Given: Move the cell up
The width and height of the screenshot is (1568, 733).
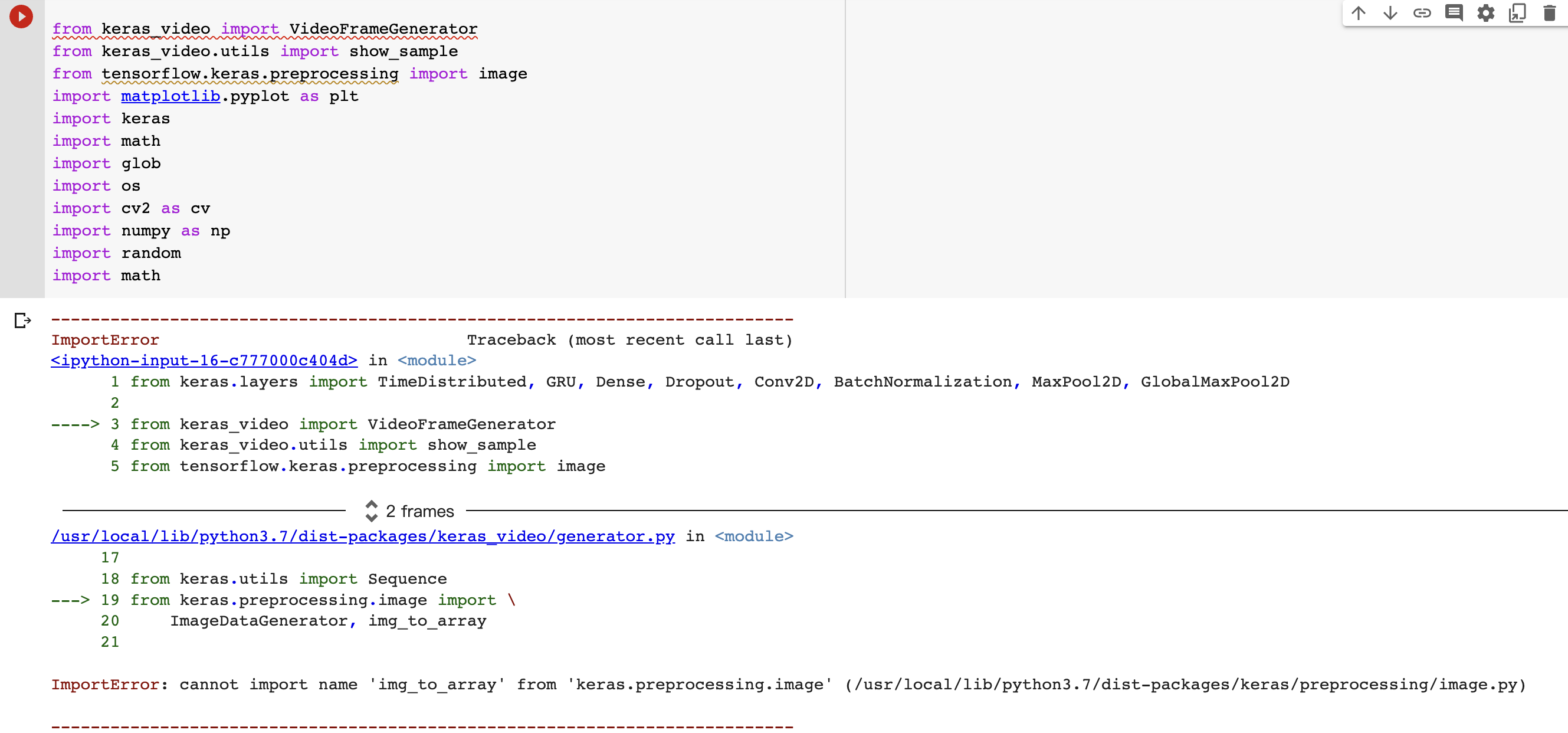Looking at the screenshot, I should (1359, 13).
